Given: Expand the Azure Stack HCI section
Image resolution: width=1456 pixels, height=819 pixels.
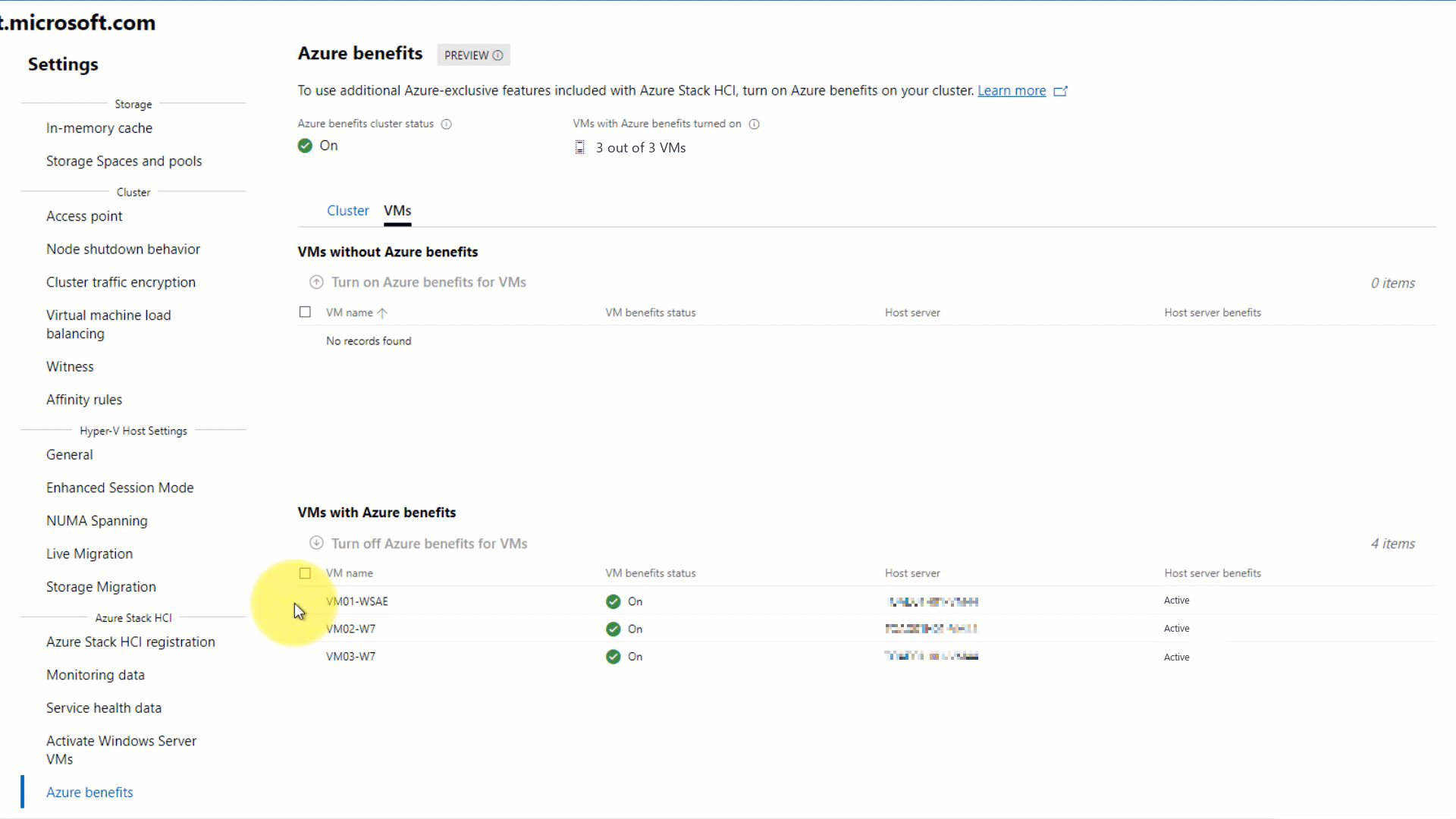Looking at the screenshot, I should pos(133,617).
